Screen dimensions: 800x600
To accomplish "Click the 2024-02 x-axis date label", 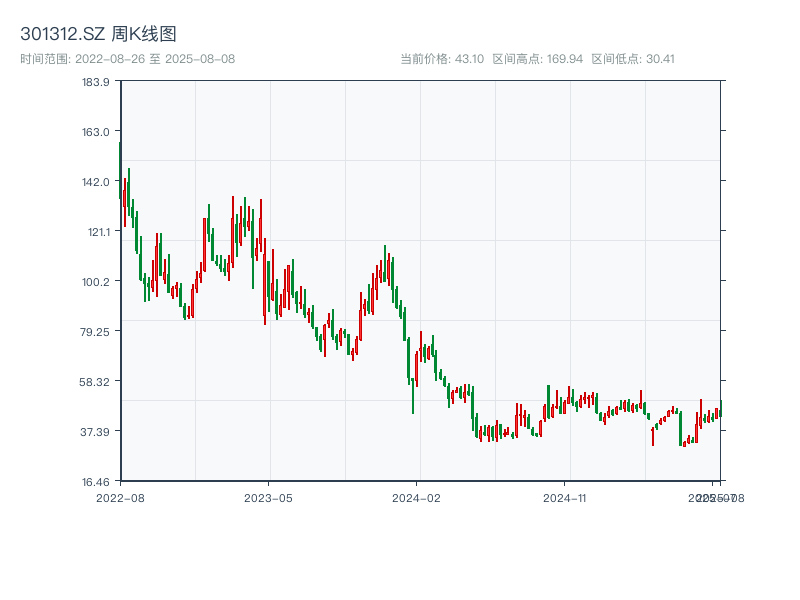I will [x=417, y=497].
